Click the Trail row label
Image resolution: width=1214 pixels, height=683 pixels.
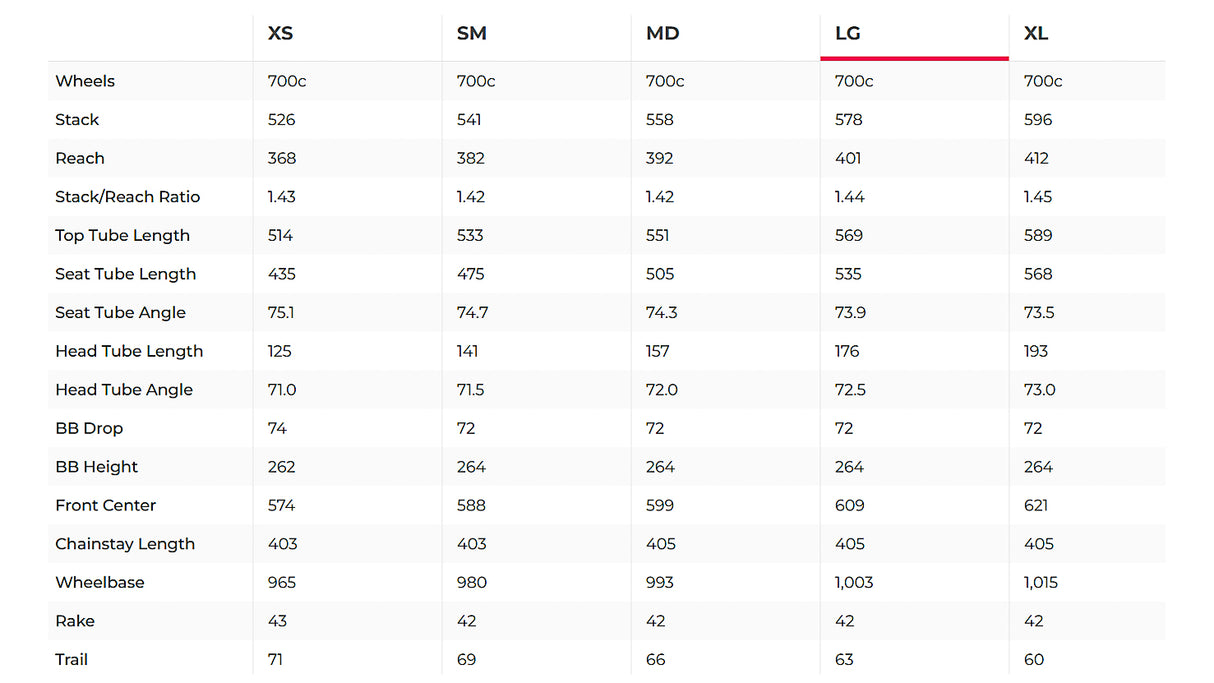pos(72,660)
